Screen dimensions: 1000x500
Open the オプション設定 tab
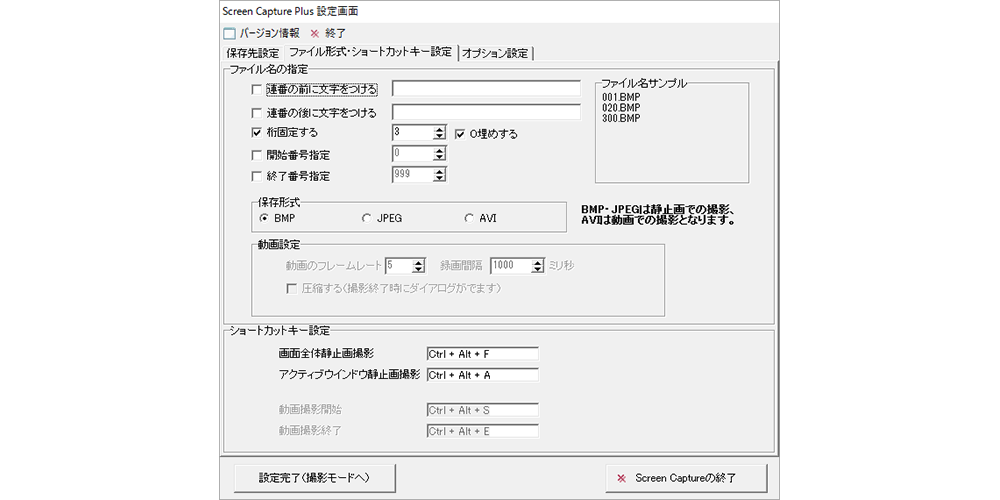[496, 53]
